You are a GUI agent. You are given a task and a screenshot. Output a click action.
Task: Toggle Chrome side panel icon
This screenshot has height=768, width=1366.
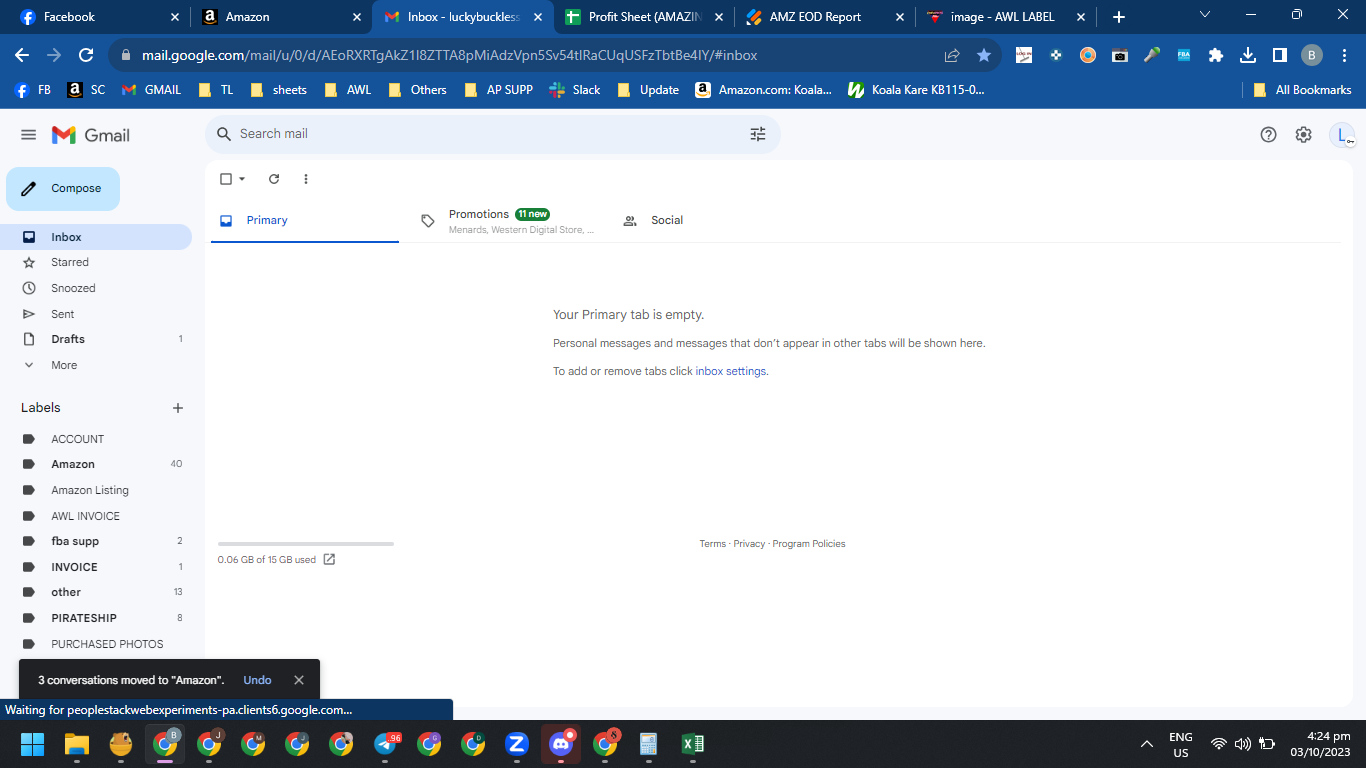[x=1279, y=55]
